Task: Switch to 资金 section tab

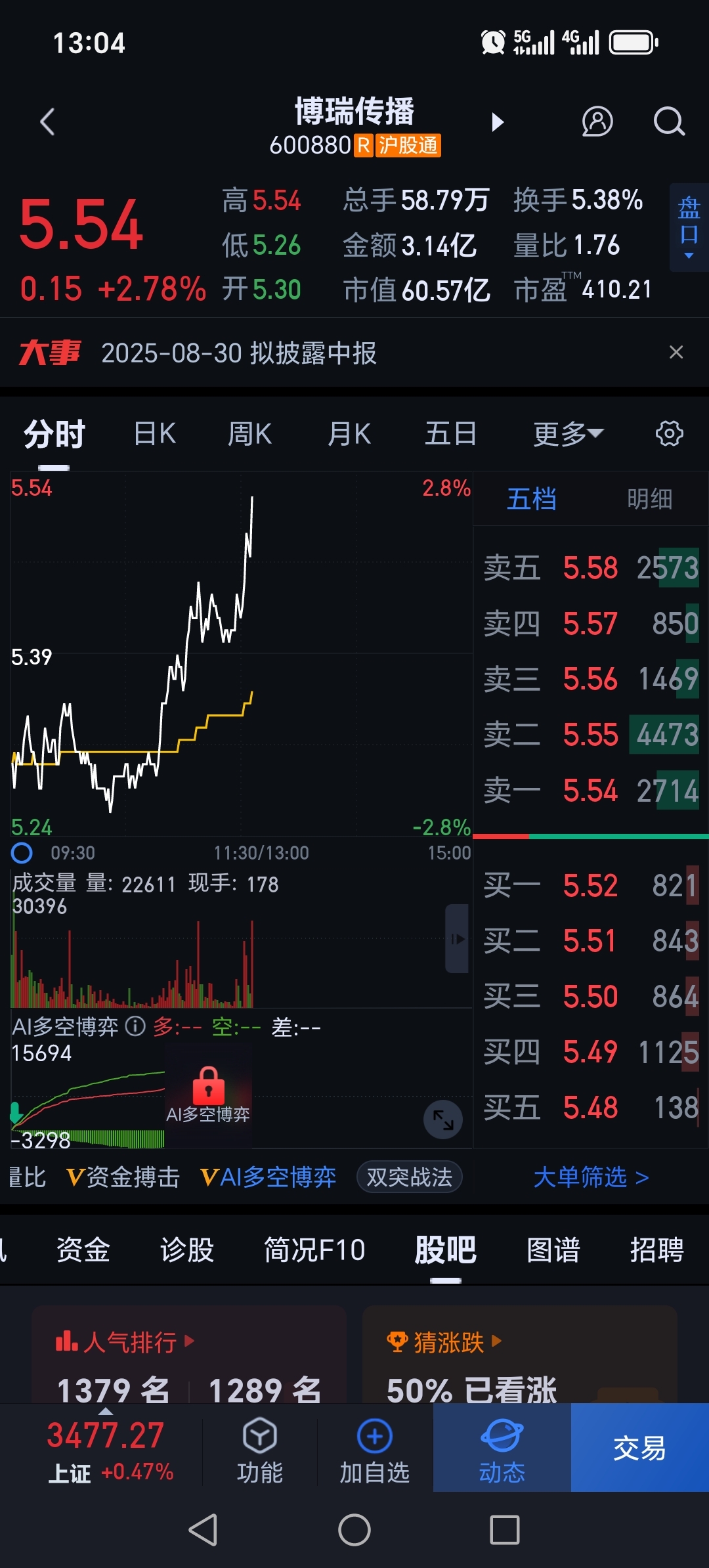Action: (x=83, y=1250)
